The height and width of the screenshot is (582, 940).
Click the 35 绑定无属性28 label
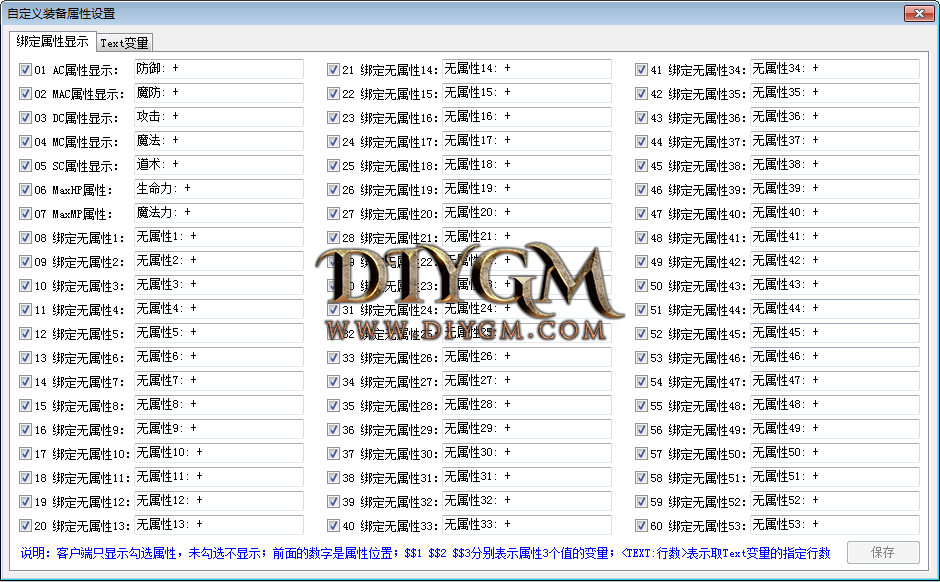(x=390, y=406)
